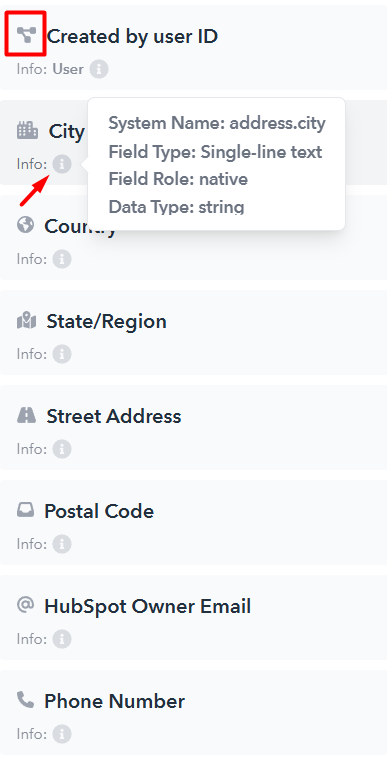Open the Postal Code info icon
The width and height of the screenshot is (387, 760).
[62, 544]
